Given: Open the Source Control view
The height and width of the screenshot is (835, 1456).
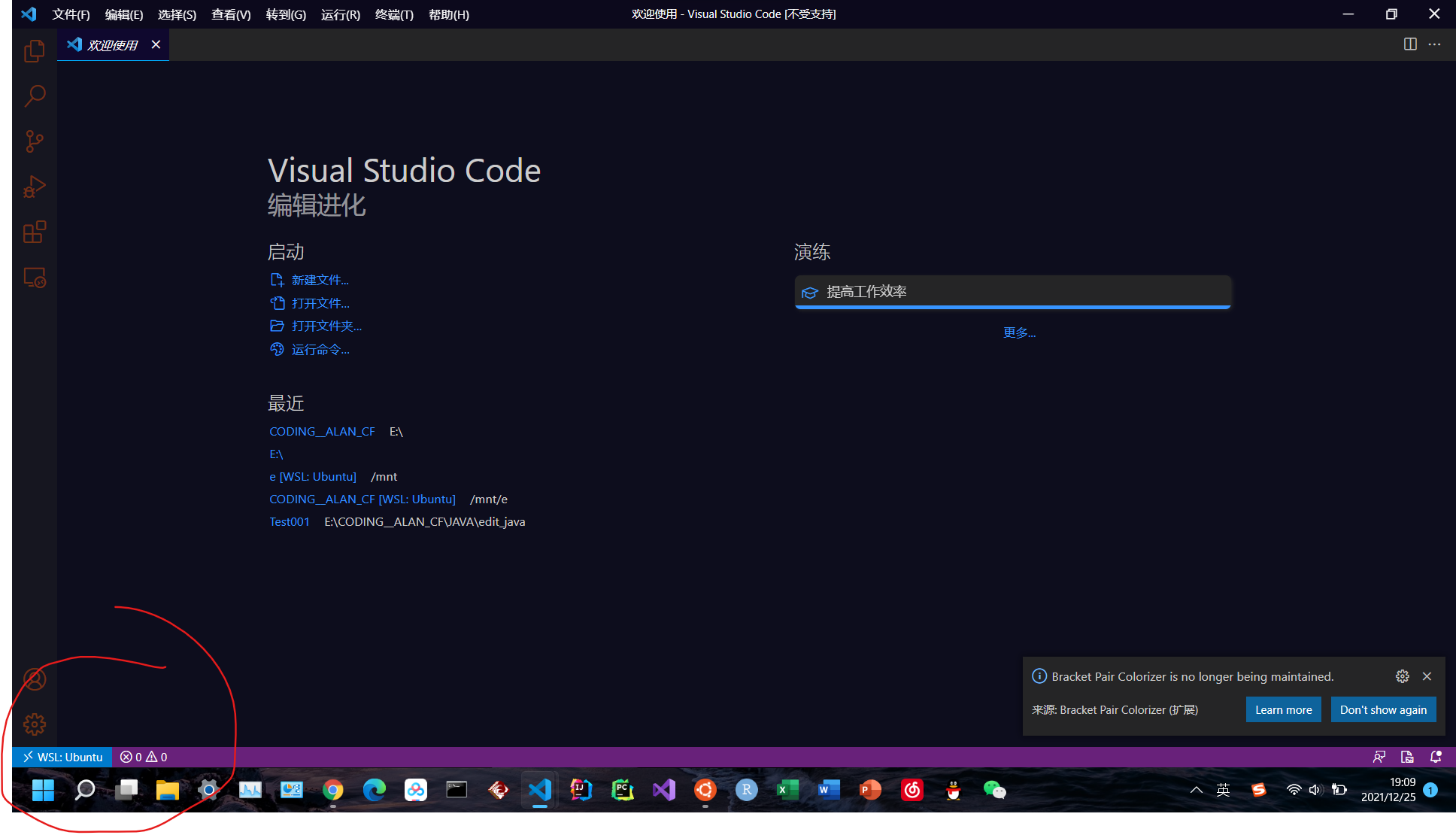Looking at the screenshot, I should coord(35,141).
